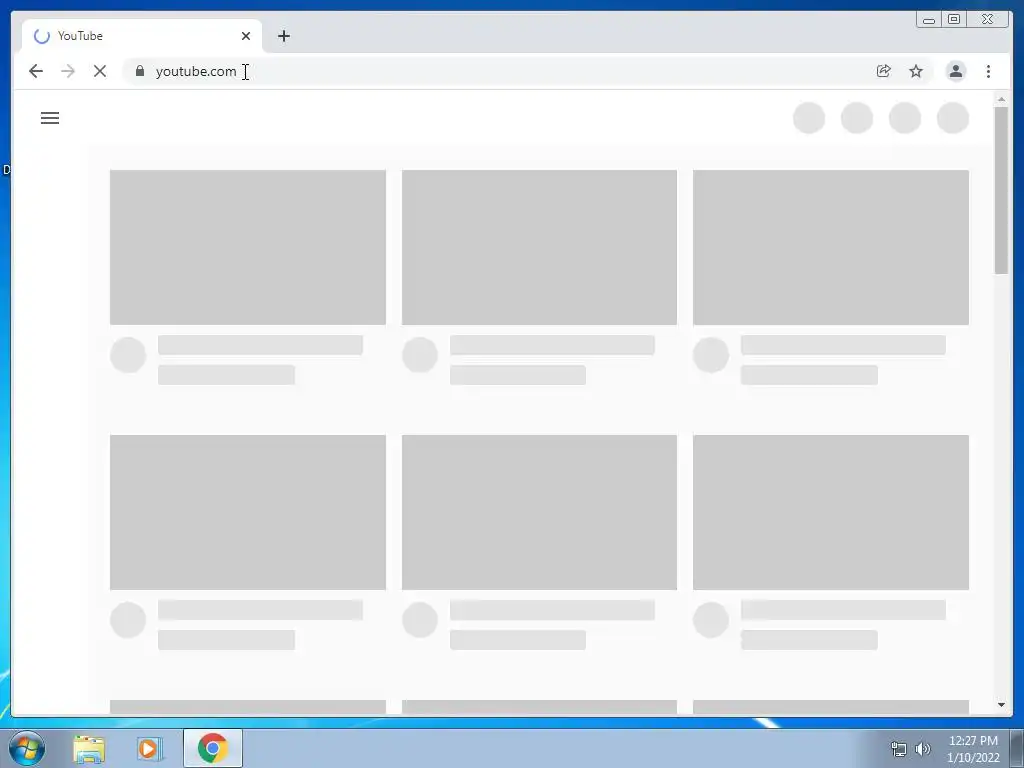Image resolution: width=1024 pixels, height=768 pixels.
Task: Share this page icon in address bar
Action: pos(884,71)
